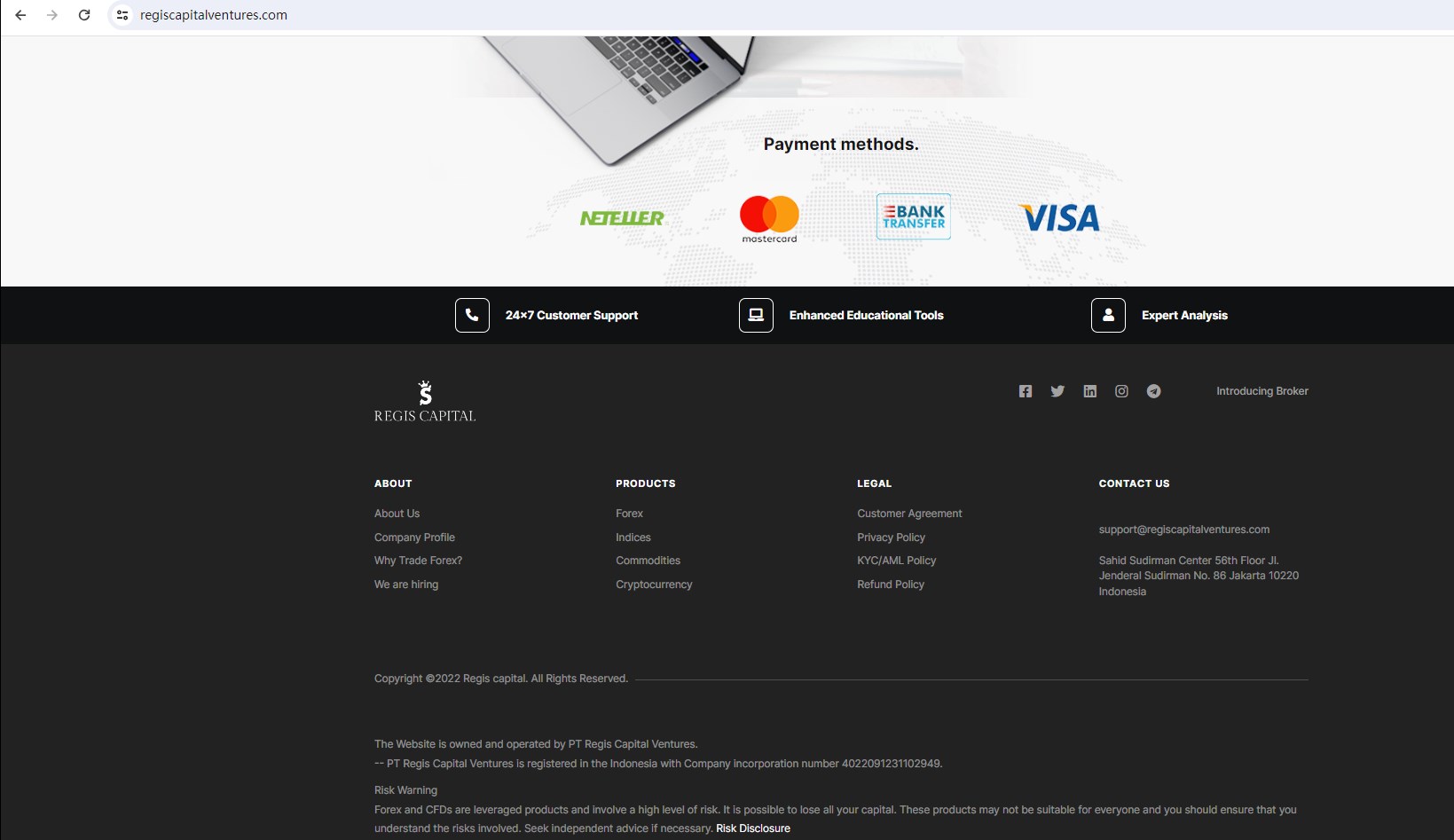Click the 24×7 Customer Support heading
The image size is (1454, 840).
pyautogui.click(x=571, y=316)
